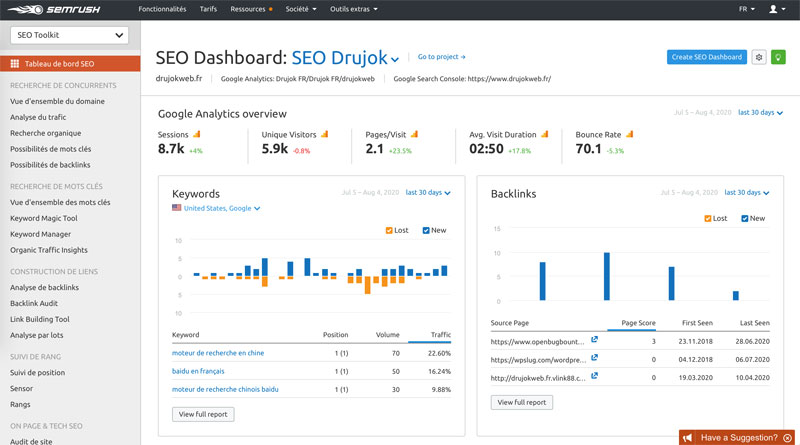
Task: Open the user account icon menu
Action: [778, 9]
